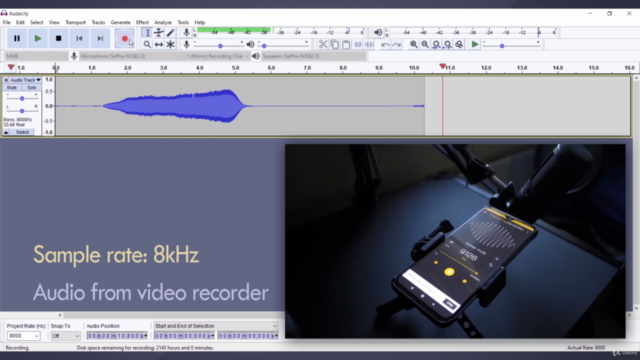Mute the Audio Track
Image resolution: width=640 pixels, height=360 pixels.
click(x=12, y=88)
